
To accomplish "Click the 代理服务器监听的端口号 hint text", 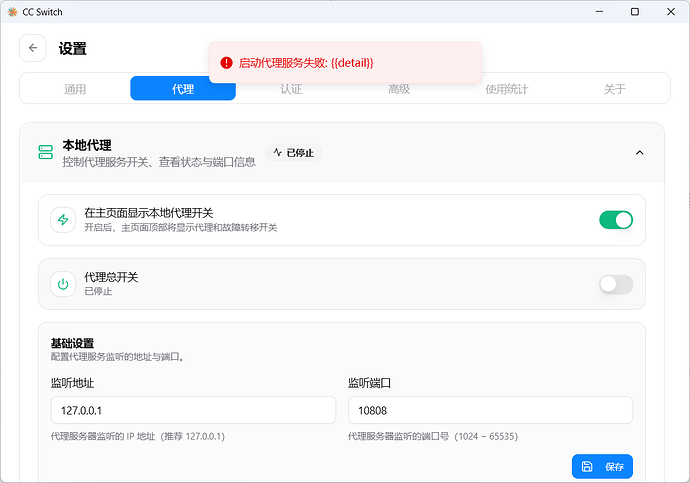I will (433, 436).
